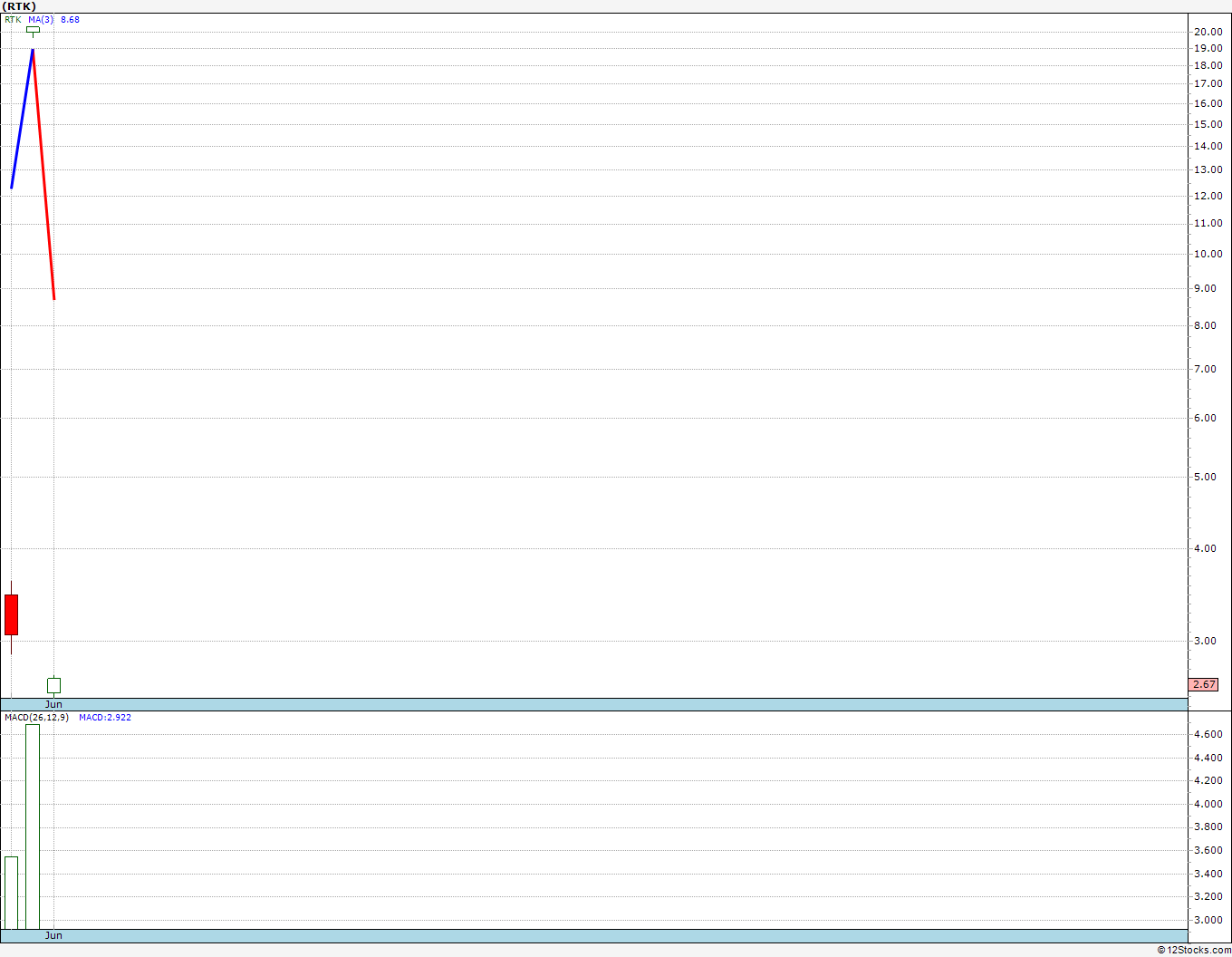This screenshot has width=1232, height=957.
Task: Click the Jun label on MACD time axis
Action: coord(54,935)
